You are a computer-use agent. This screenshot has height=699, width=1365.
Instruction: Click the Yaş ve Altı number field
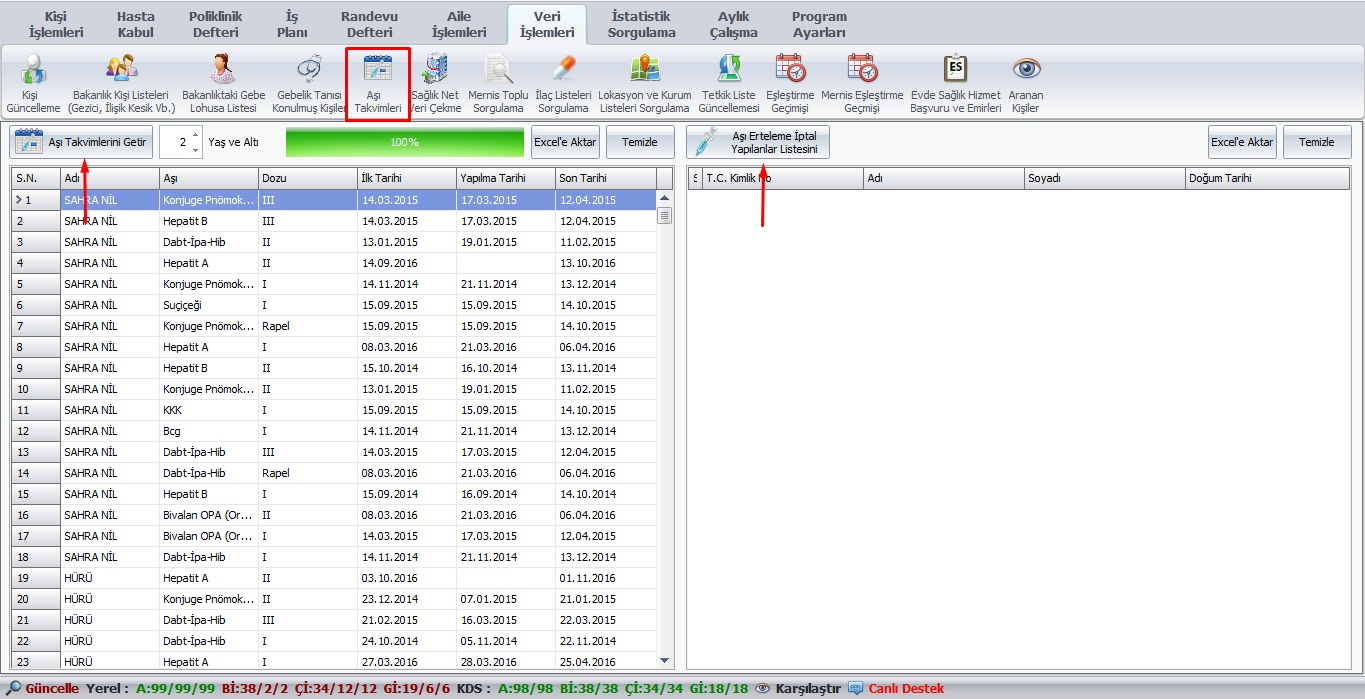point(176,142)
